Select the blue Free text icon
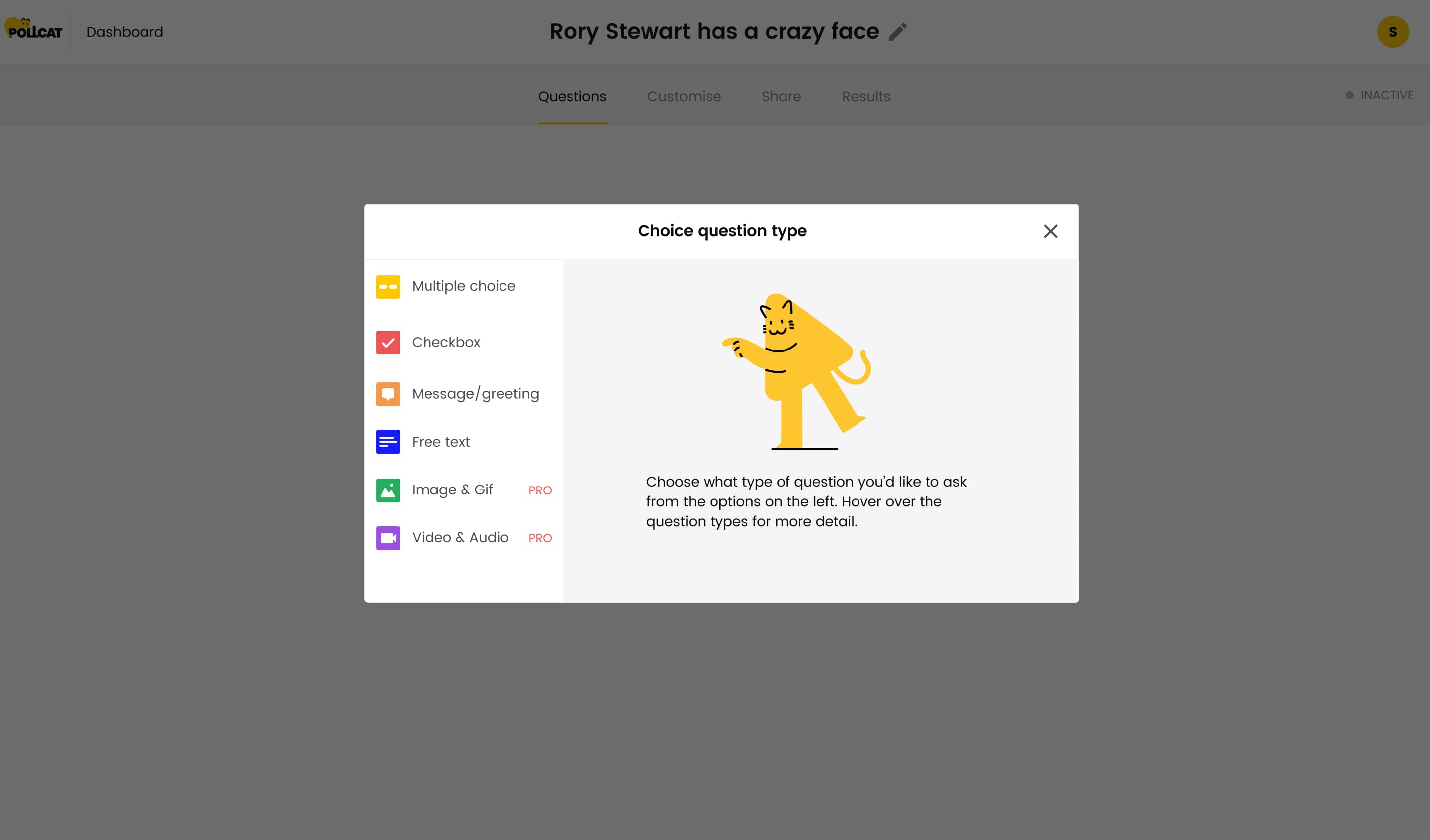1430x840 pixels. click(388, 441)
